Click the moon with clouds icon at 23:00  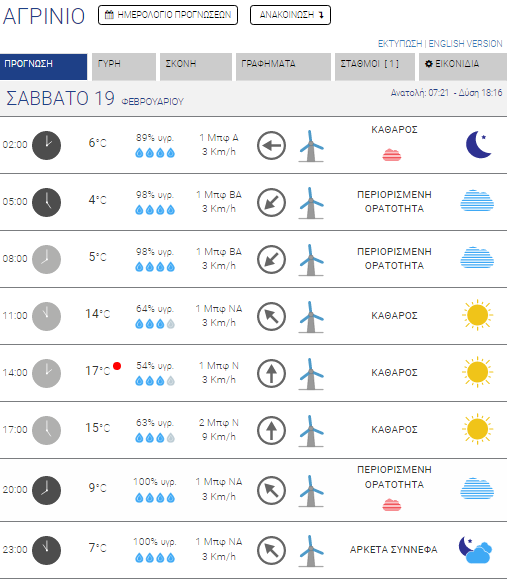[475, 550]
